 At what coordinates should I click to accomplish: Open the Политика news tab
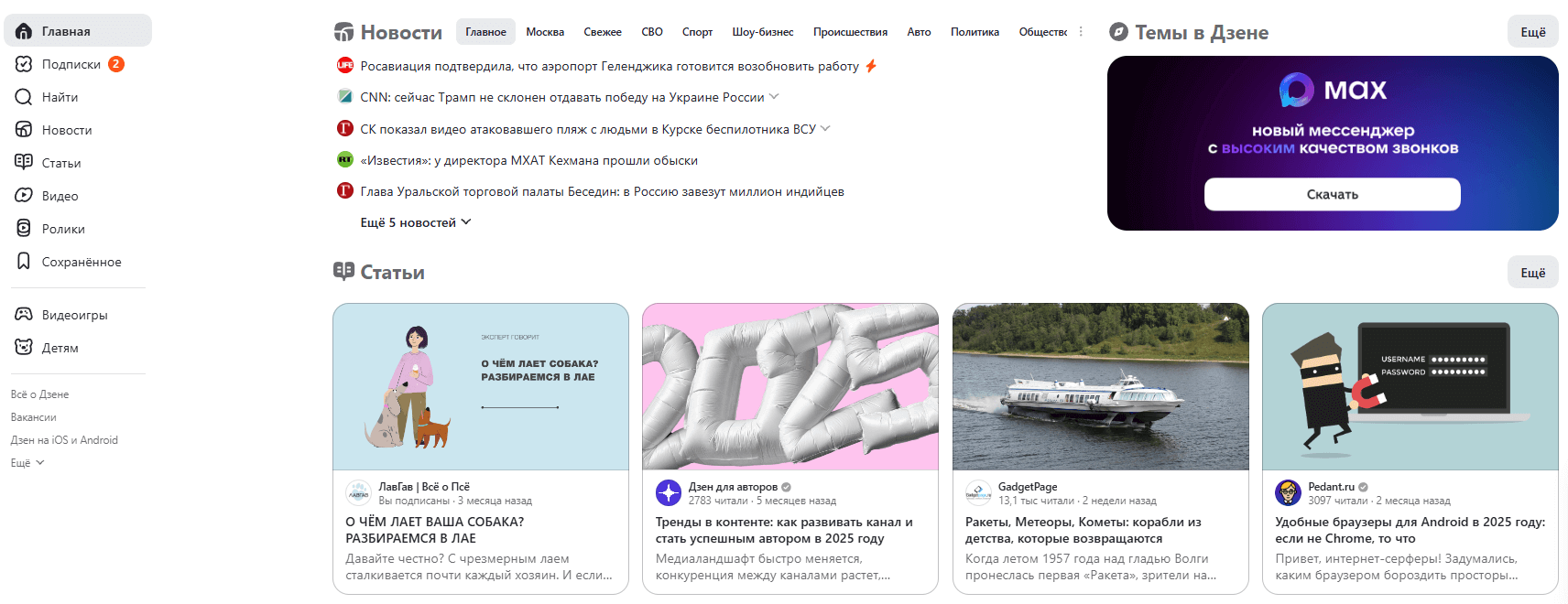pyautogui.click(x=975, y=32)
